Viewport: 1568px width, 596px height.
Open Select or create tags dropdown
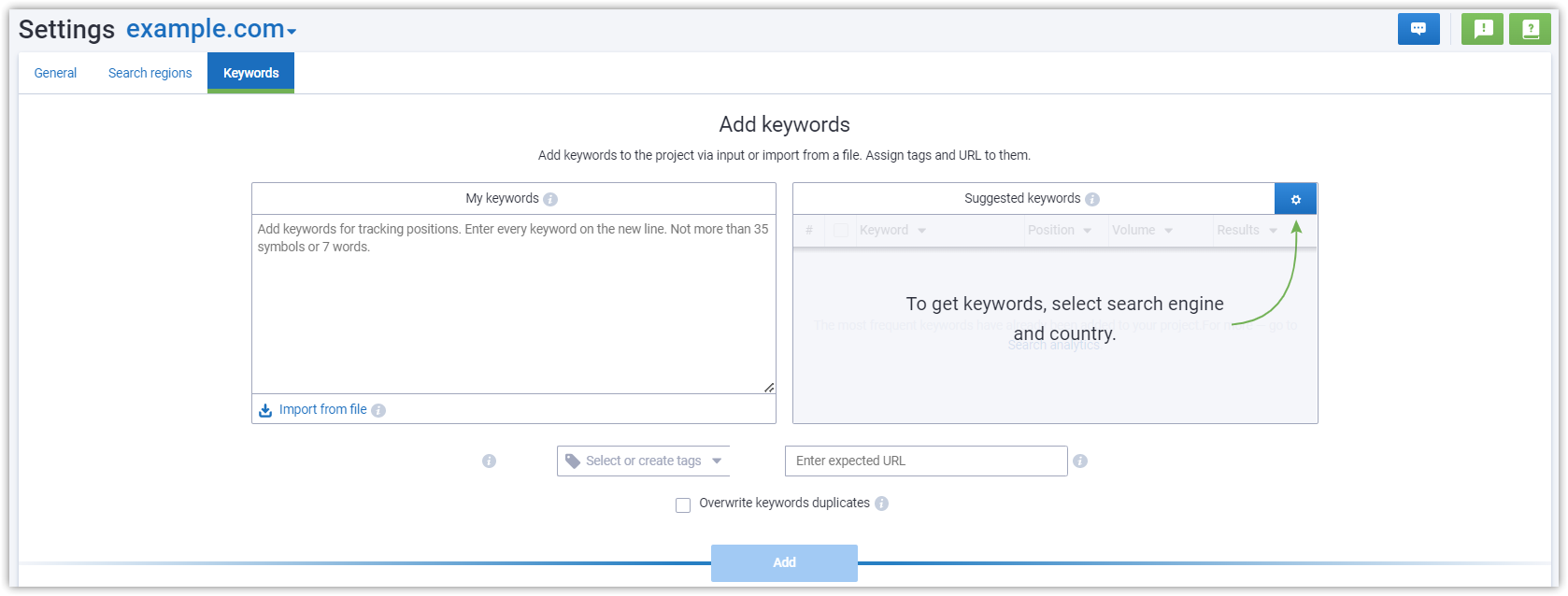pos(643,461)
